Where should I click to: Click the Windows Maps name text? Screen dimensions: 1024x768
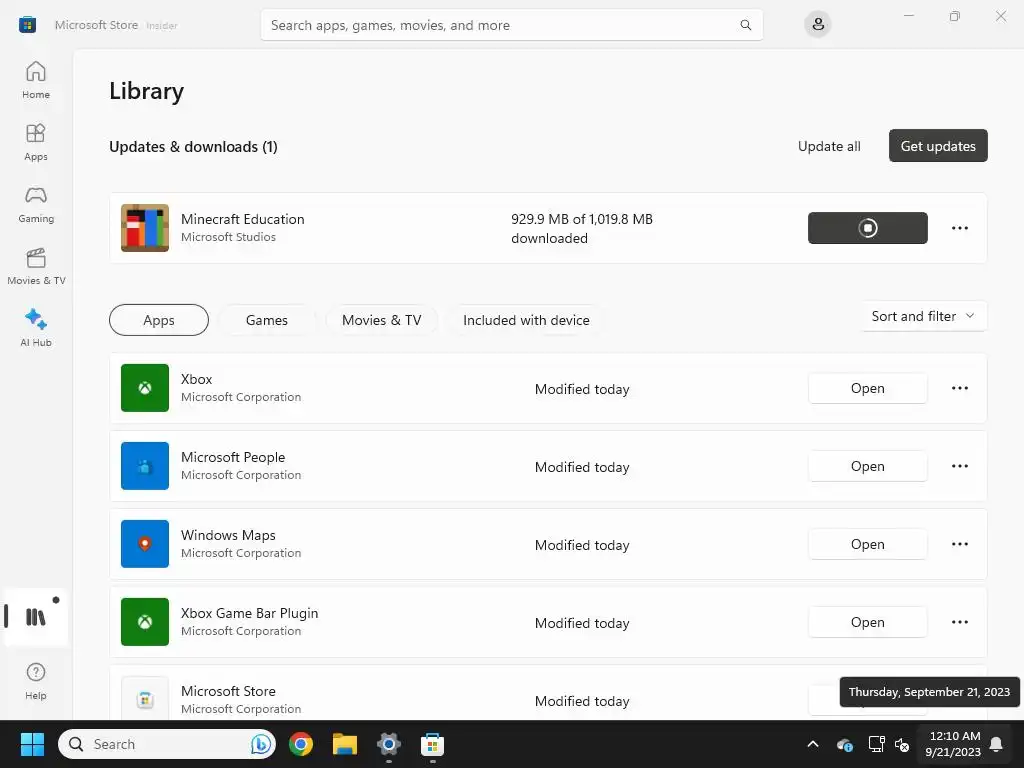pos(228,535)
